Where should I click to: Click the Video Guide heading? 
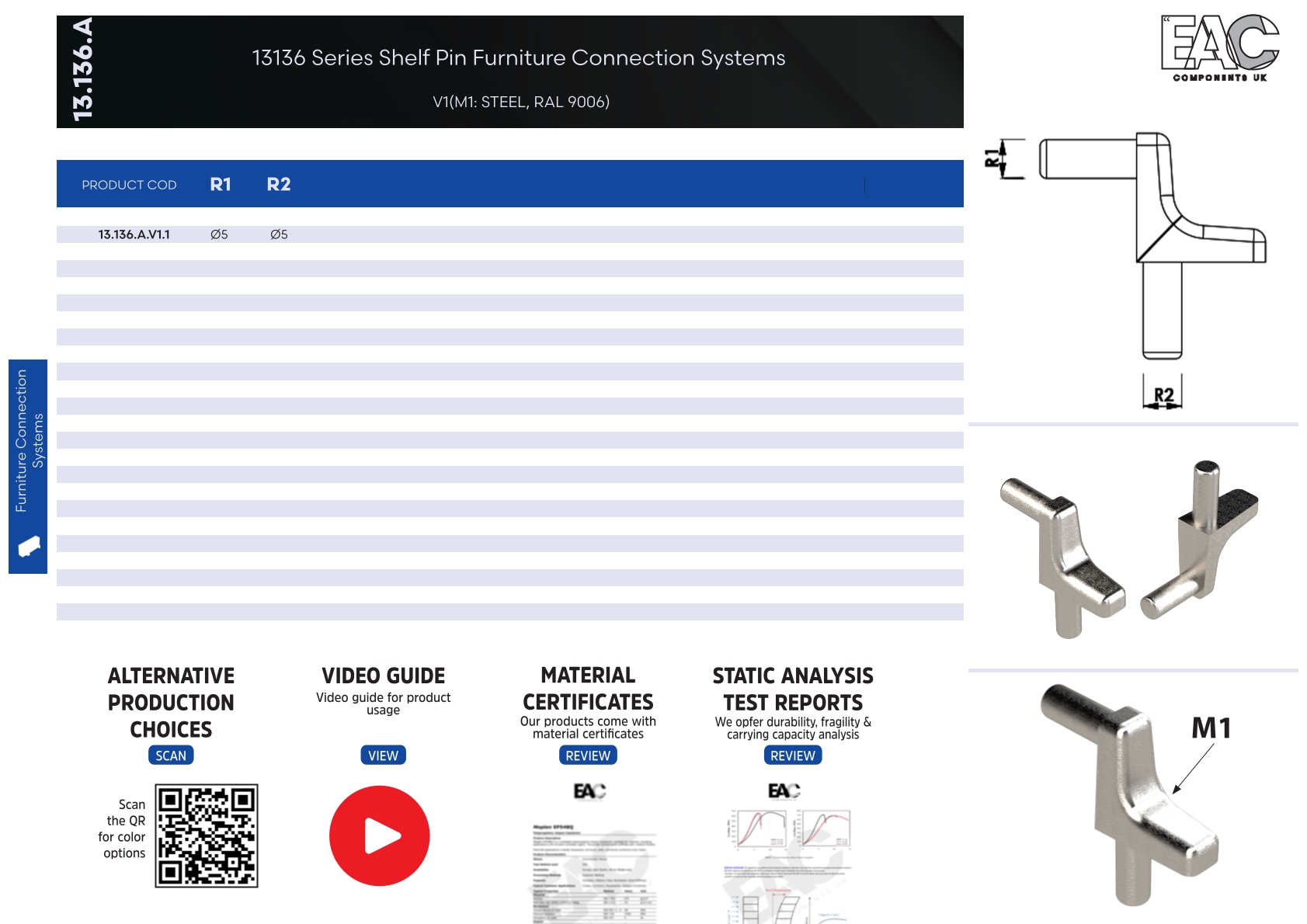click(384, 676)
